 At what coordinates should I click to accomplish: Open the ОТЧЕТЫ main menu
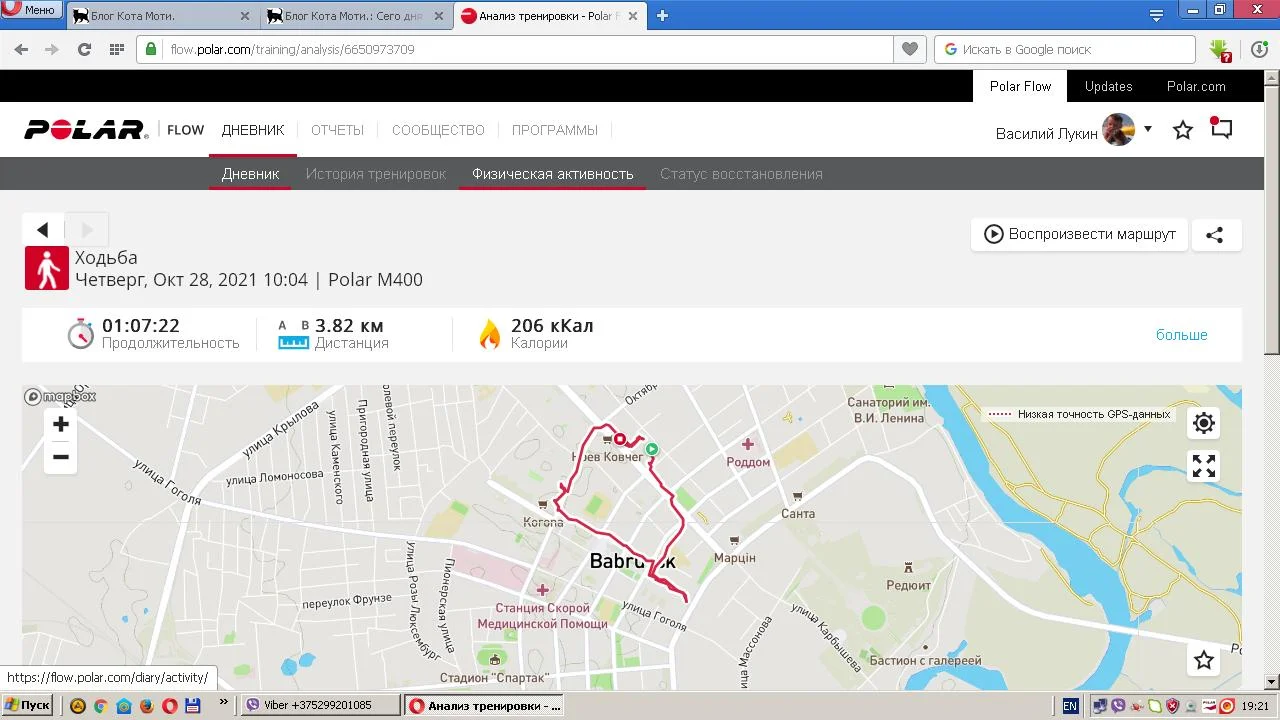[x=337, y=130]
